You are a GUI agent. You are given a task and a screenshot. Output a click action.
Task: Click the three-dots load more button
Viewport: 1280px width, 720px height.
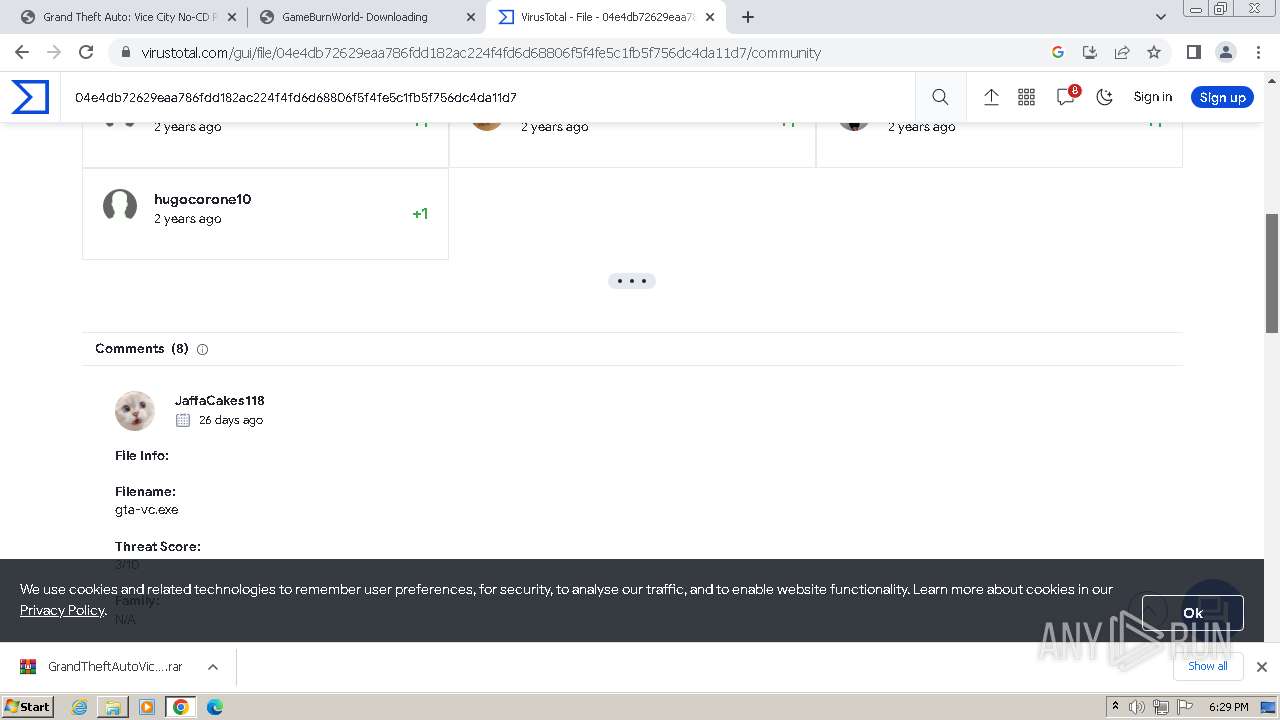coord(632,281)
